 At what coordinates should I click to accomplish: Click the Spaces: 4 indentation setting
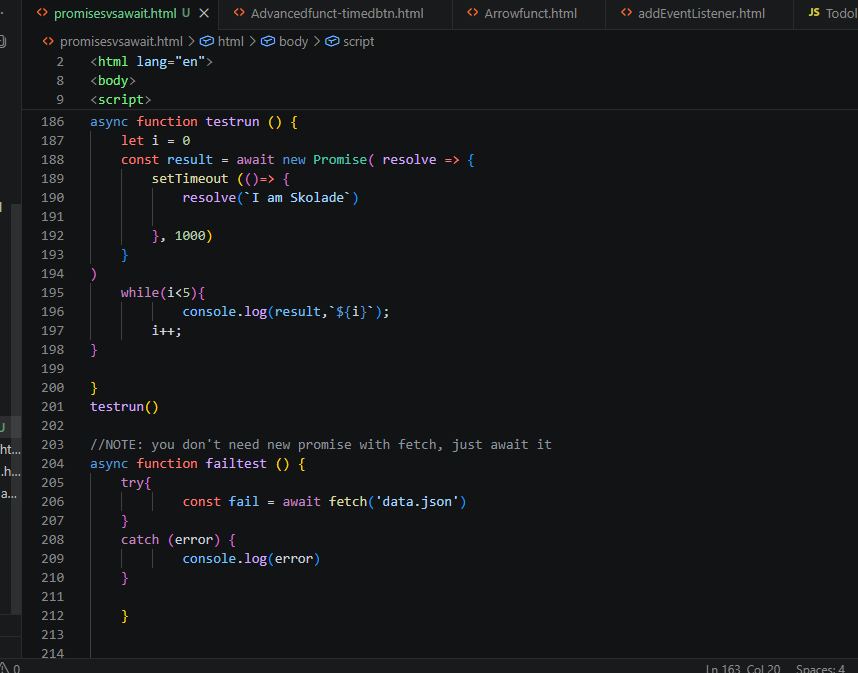(820, 668)
